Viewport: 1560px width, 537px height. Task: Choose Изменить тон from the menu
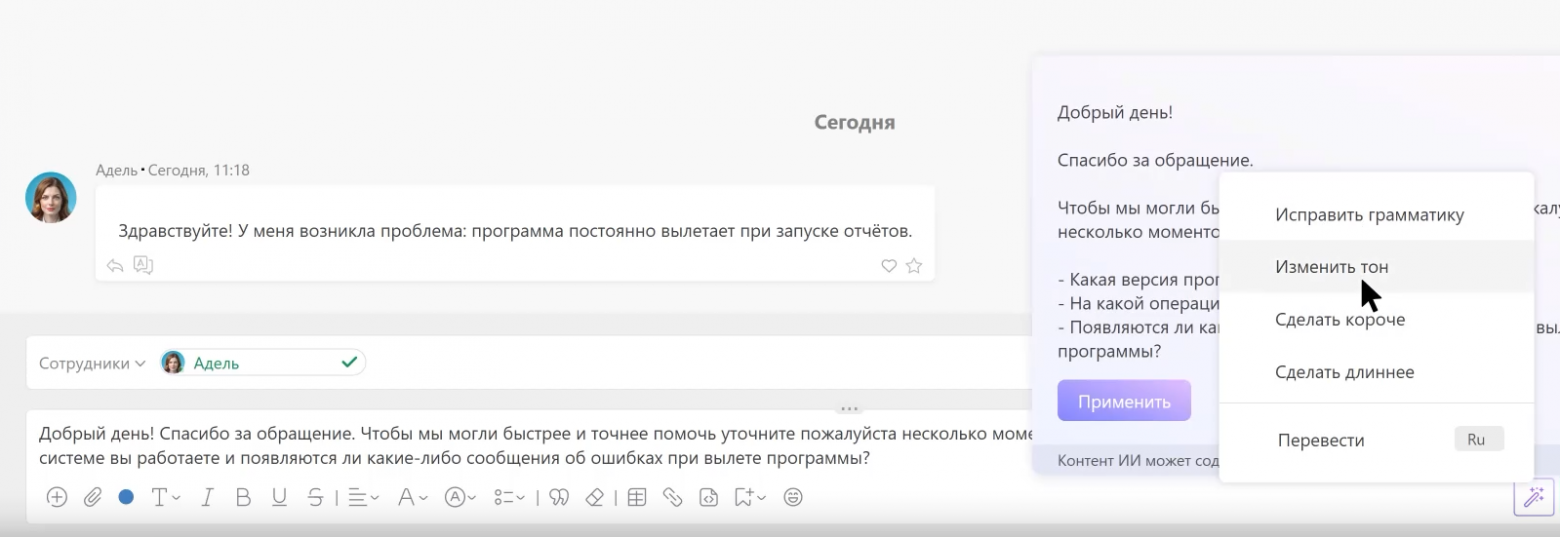[1376, 267]
